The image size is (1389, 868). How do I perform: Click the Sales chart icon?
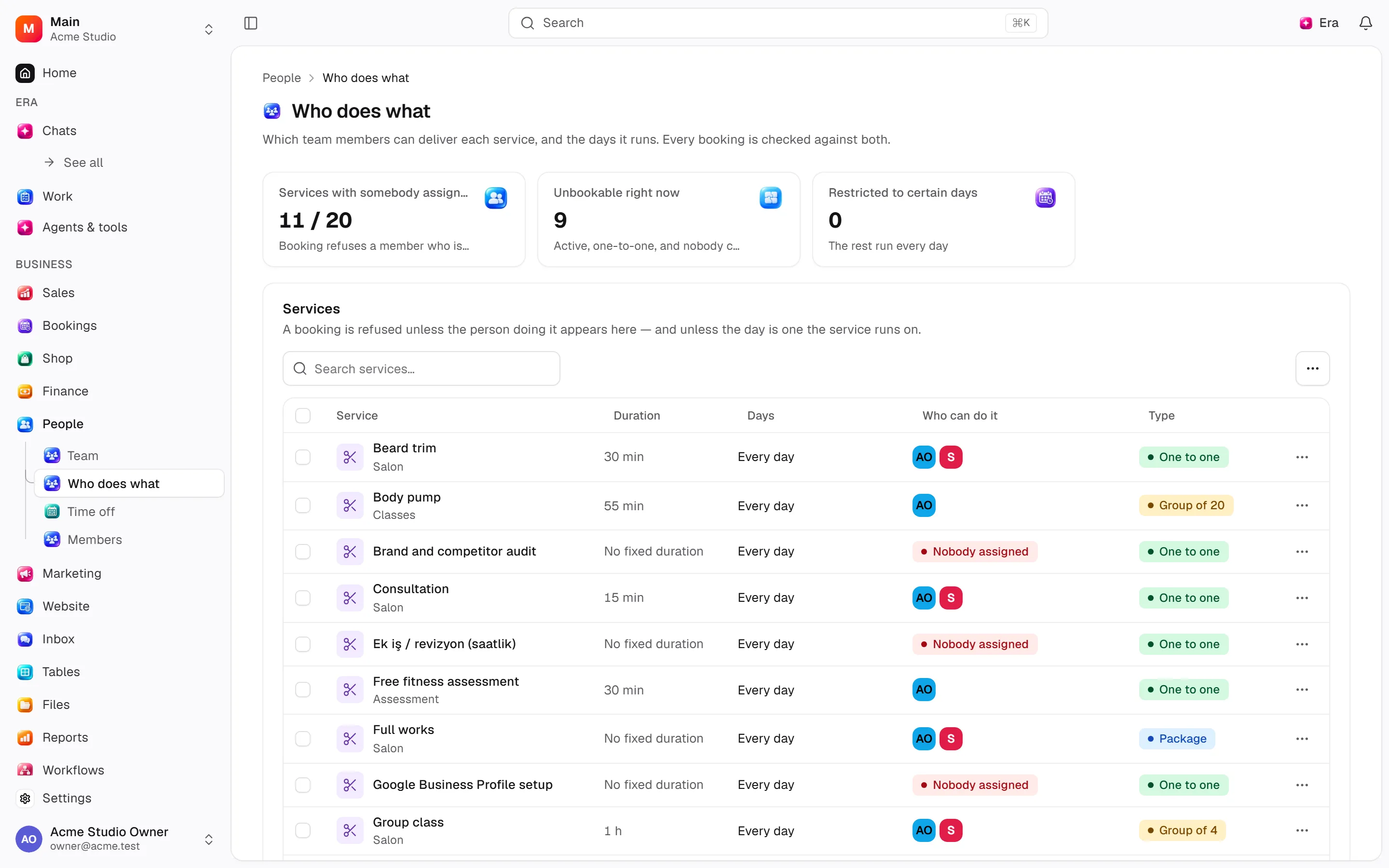pyautogui.click(x=25, y=293)
